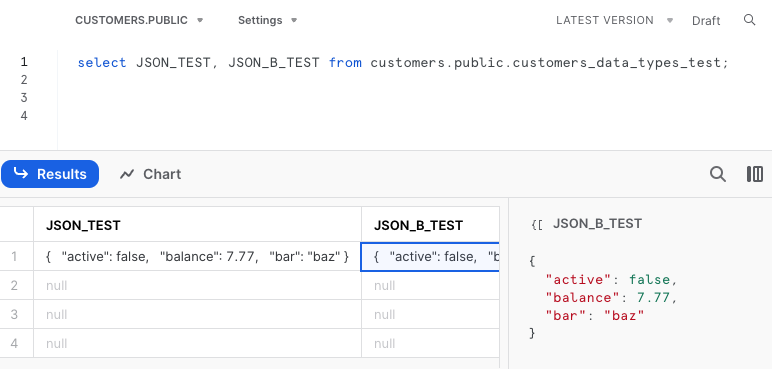Select row number 3 in results

tap(14, 314)
